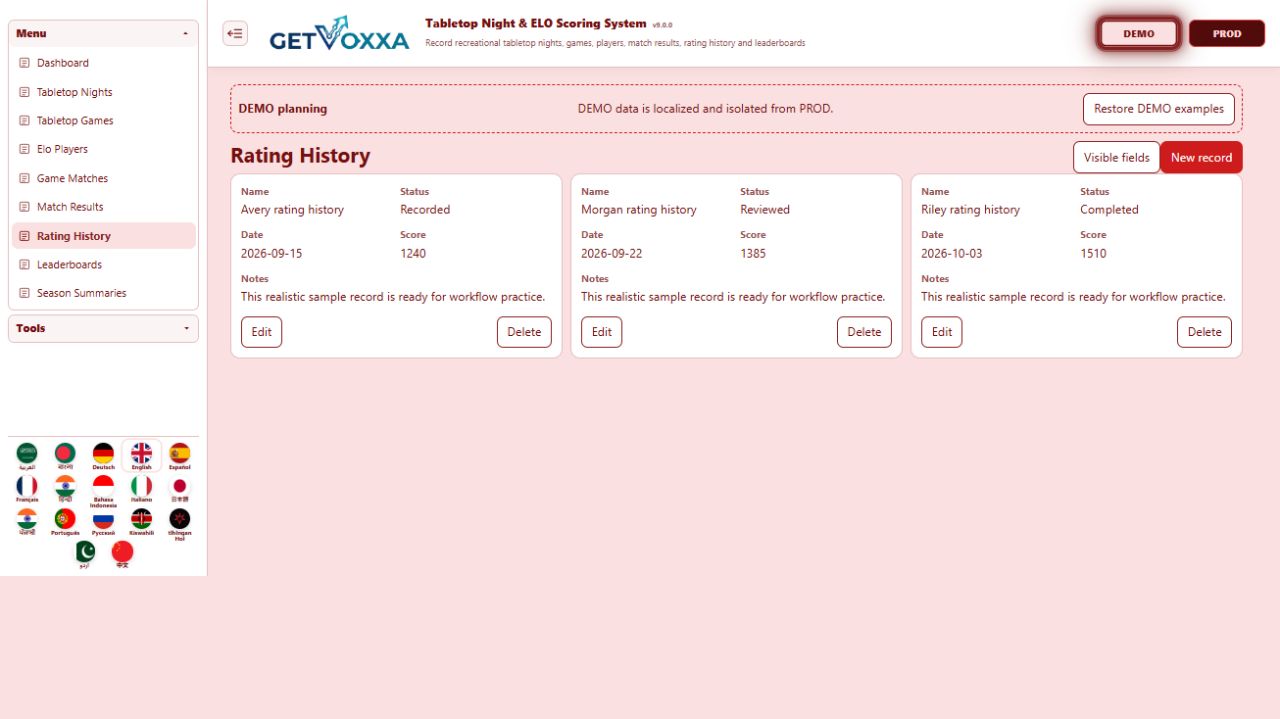Collapse the Menu section
The width and height of the screenshot is (1280, 719).
coord(103,33)
